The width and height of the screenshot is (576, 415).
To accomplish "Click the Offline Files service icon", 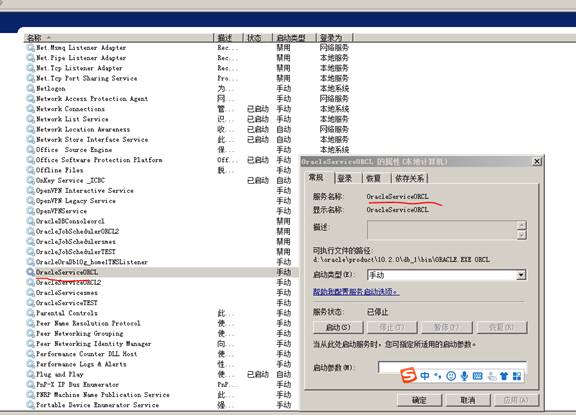I will (x=30, y=170).
